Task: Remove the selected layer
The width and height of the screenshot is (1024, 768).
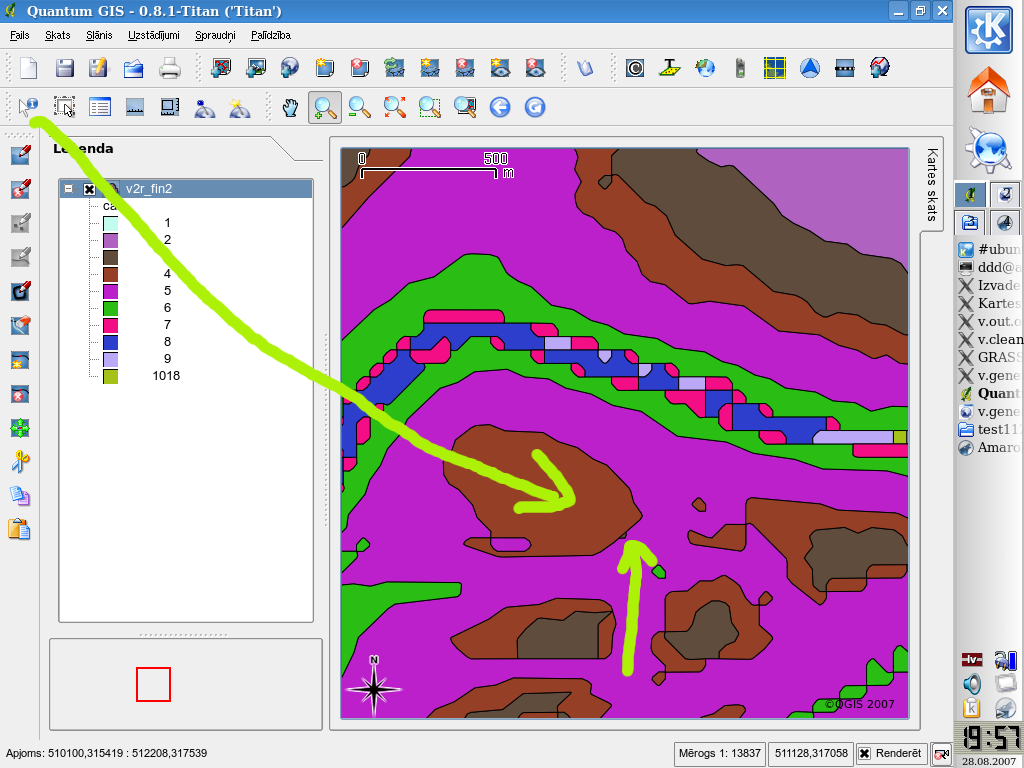Action: click(x=359, y=68)
